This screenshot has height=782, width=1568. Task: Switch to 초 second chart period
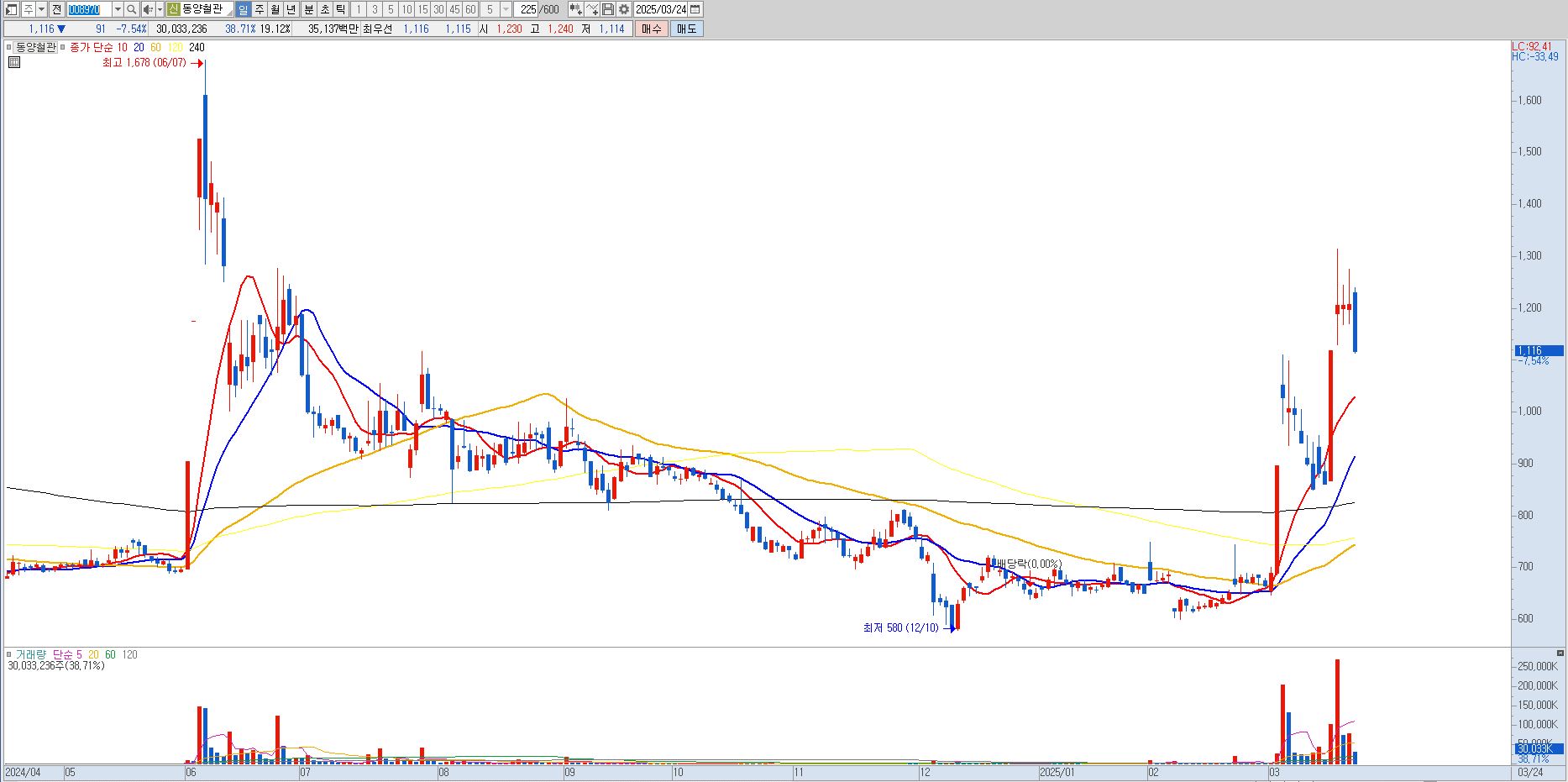pos(324,9)
